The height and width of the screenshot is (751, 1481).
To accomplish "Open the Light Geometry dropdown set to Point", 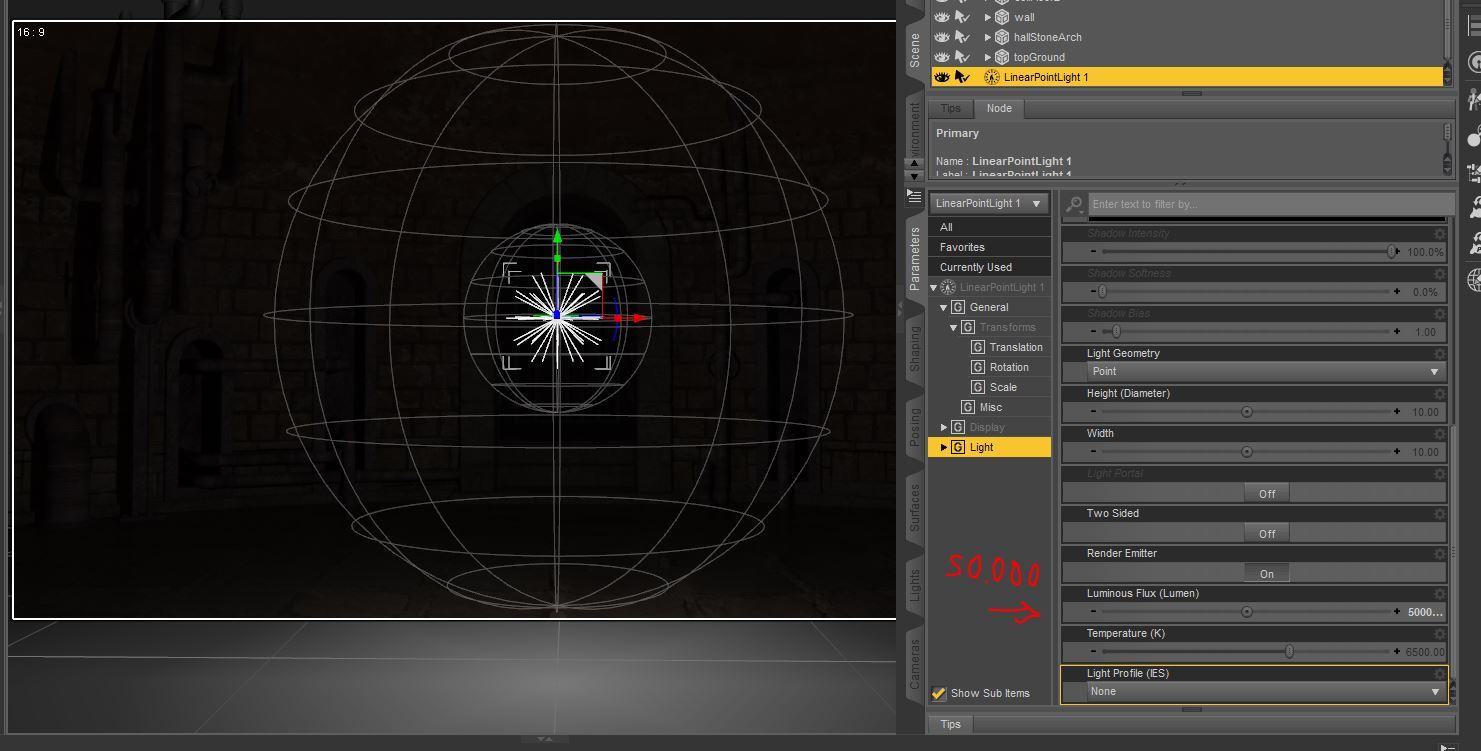I will (x=1266, y=372).
